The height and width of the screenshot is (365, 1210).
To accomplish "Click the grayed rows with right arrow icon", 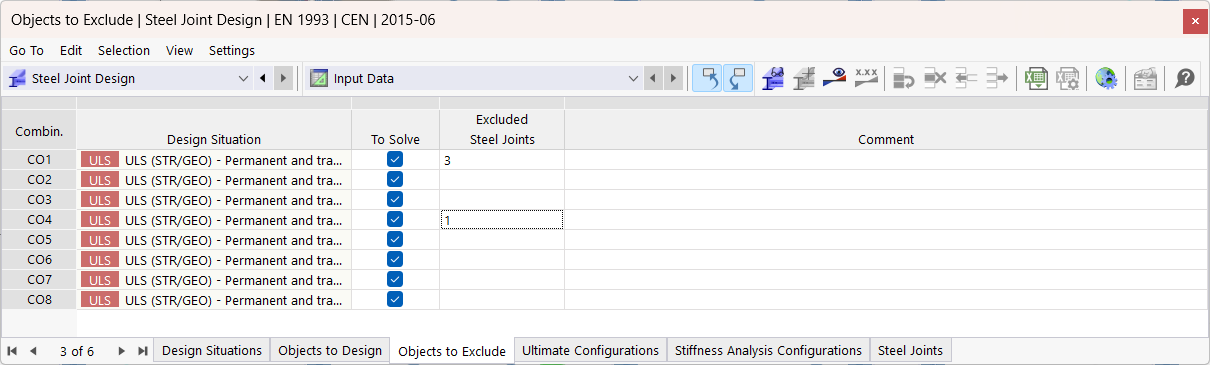I will click(x=997, y=78).
